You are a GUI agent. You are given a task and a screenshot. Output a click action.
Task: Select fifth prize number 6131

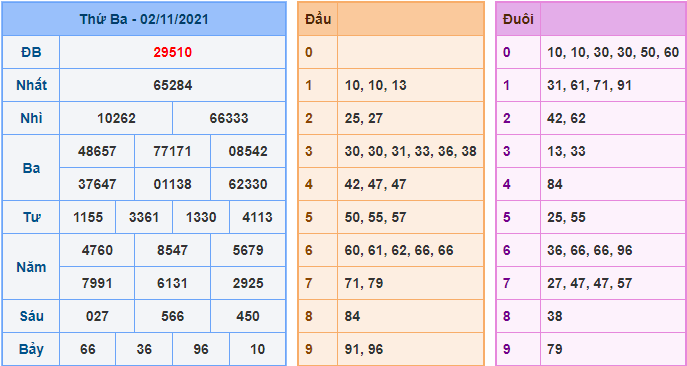click(173, 283)
